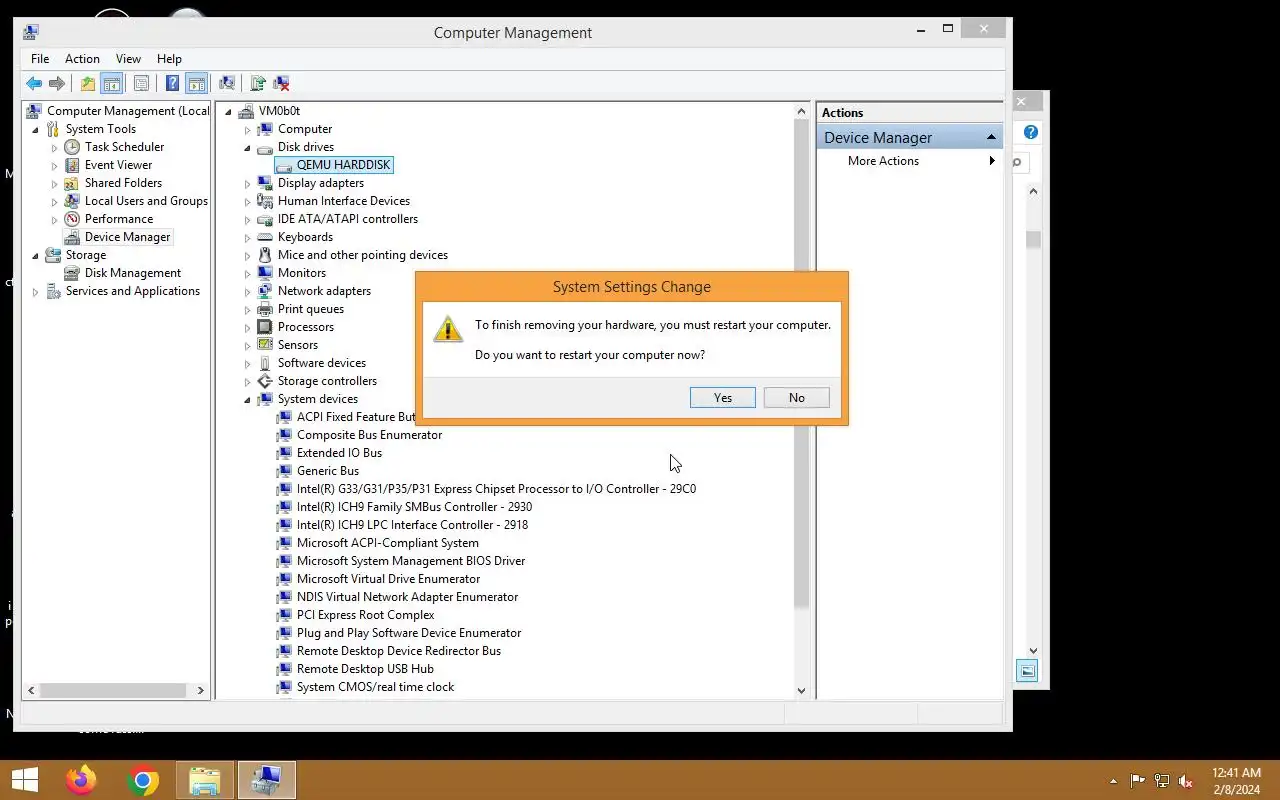Screen dimensions: 1280x800
Task: Open the File menu
Action: click(40, 59)
